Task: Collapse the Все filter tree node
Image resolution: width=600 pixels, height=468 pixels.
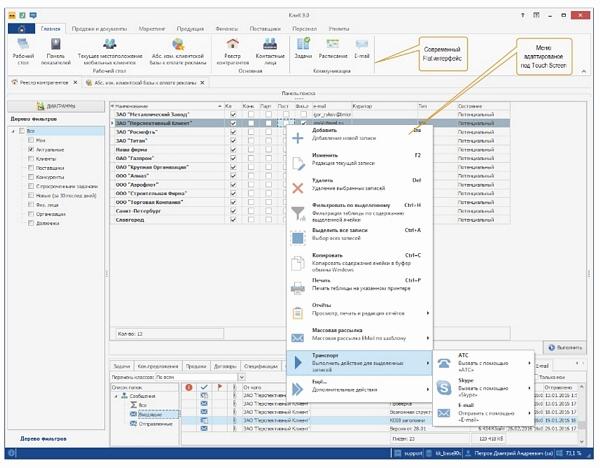Action: 14,131
